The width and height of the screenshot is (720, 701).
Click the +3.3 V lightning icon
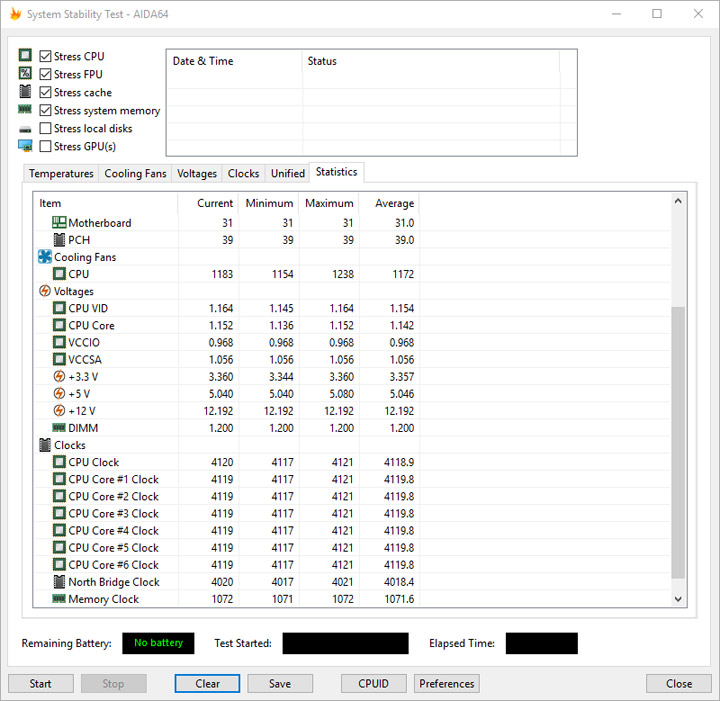click(59, 376)
